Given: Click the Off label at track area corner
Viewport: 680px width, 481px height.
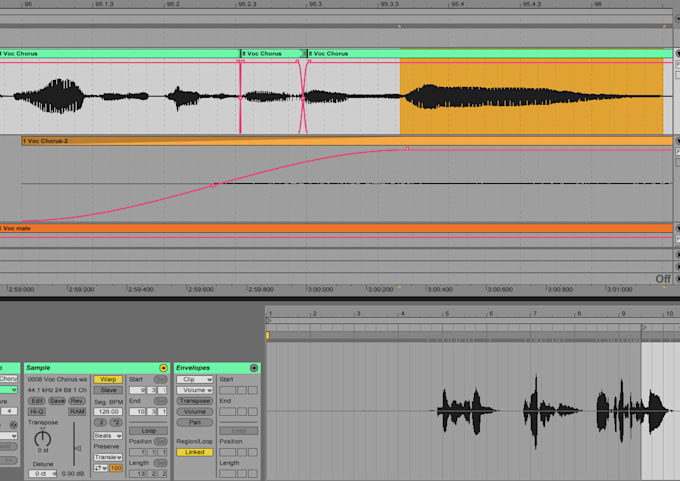Looking at the screenshot, I should [x=663, y=279].
